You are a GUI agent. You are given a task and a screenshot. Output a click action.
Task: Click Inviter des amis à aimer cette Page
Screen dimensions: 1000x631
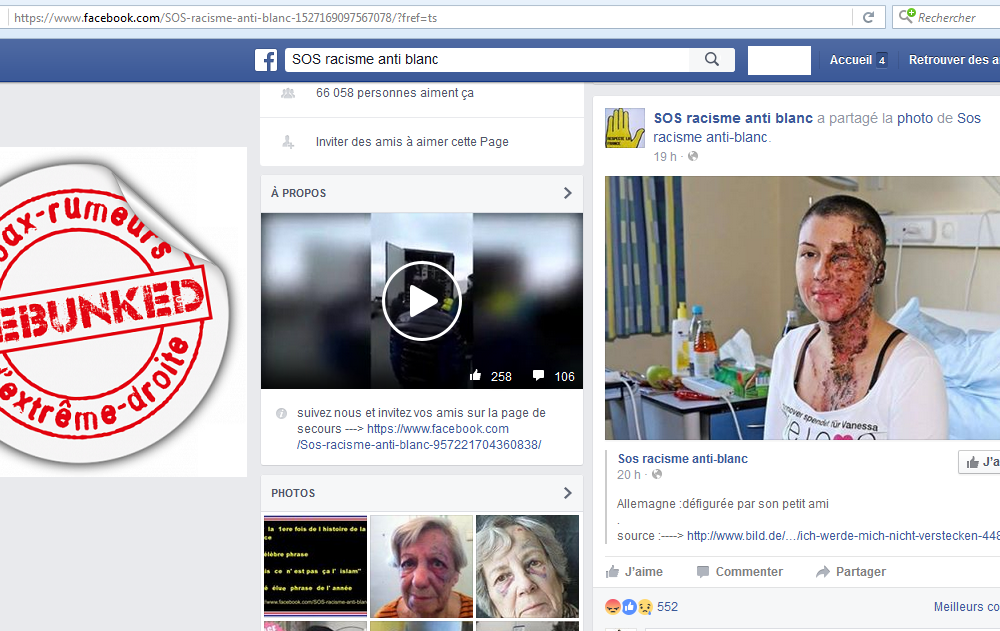click(412, 142)
